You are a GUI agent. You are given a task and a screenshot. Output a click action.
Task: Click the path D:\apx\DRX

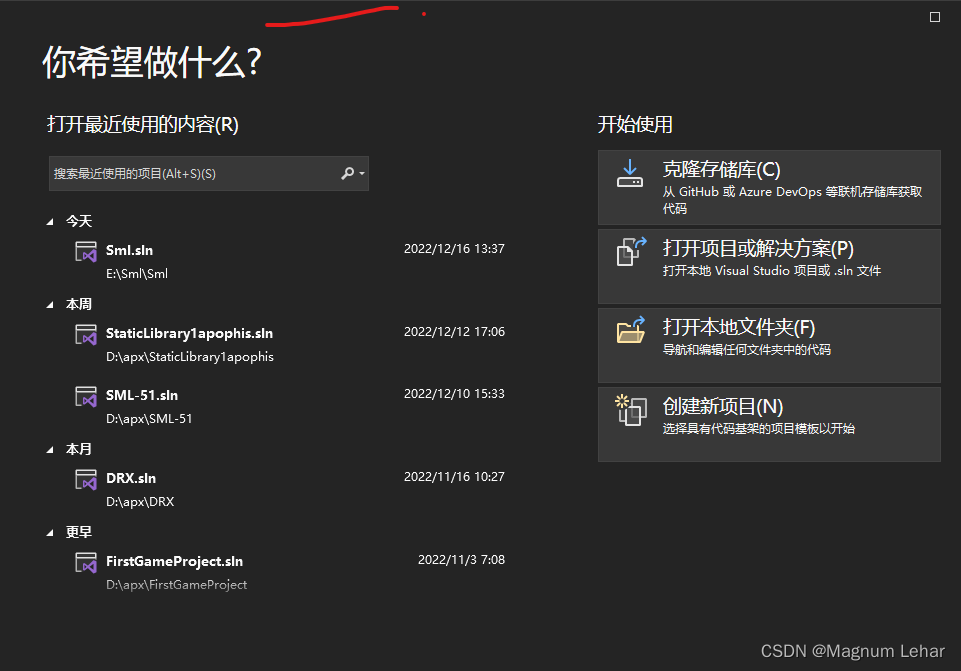[140, 502]
